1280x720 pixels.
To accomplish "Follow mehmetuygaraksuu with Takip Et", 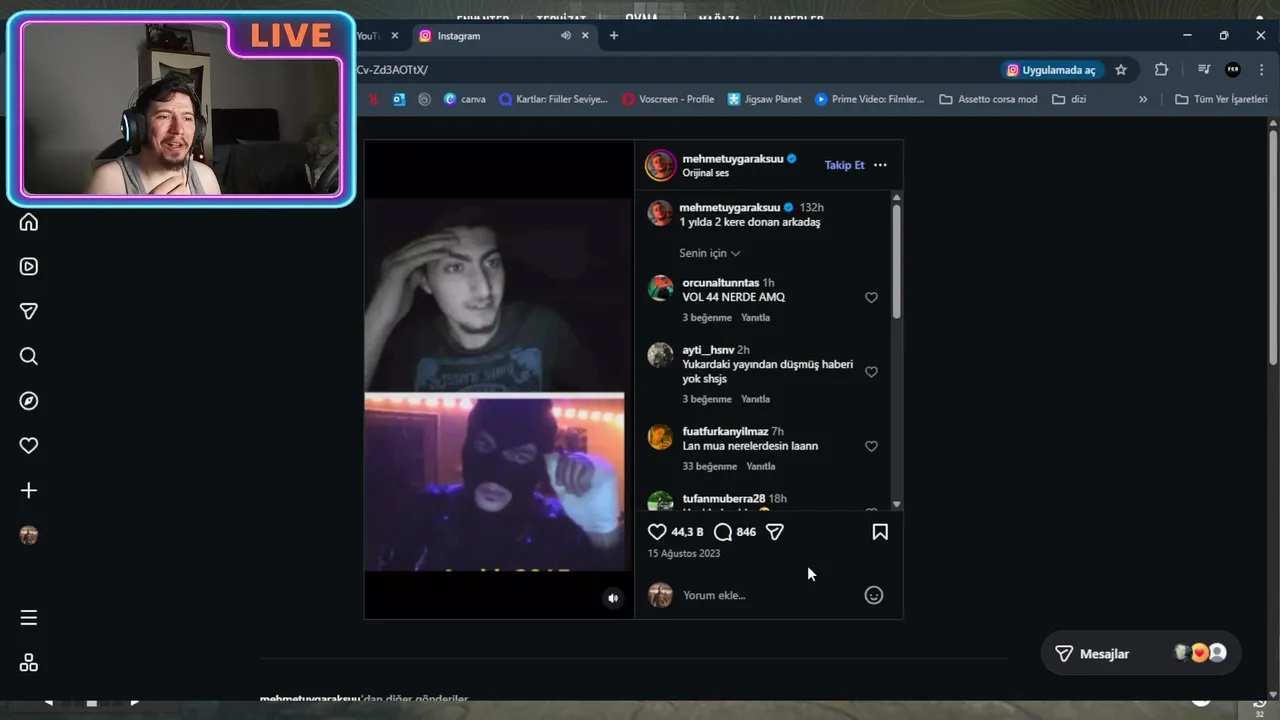I will pos(844,165).
